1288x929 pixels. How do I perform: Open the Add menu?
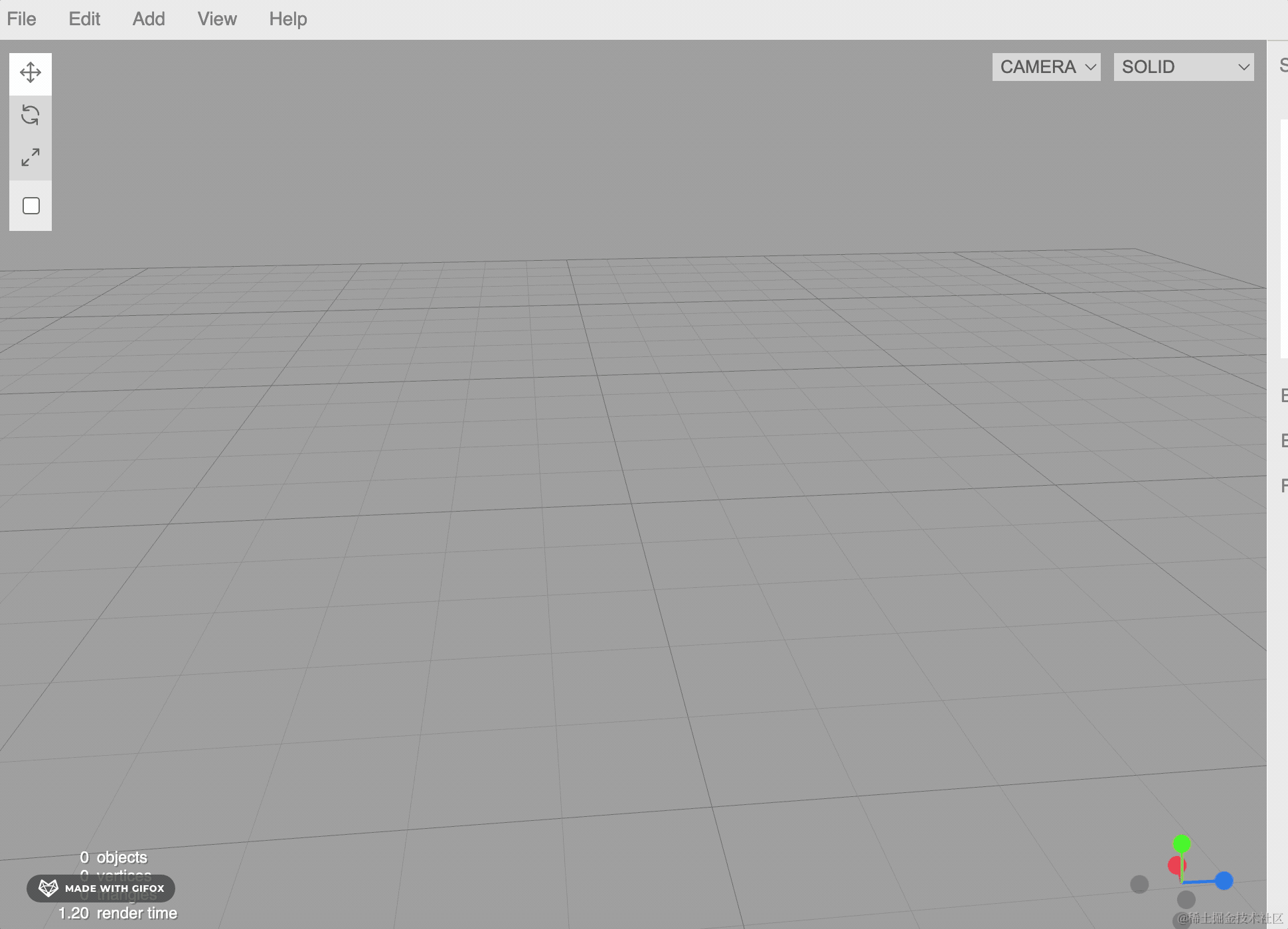click(x=149, y=19)
